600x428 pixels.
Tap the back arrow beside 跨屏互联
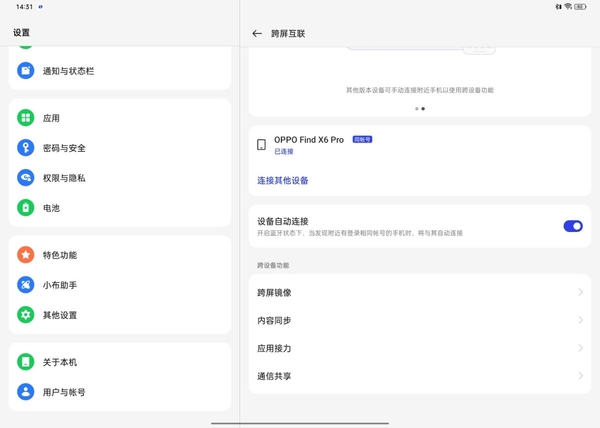pos(257,33)
